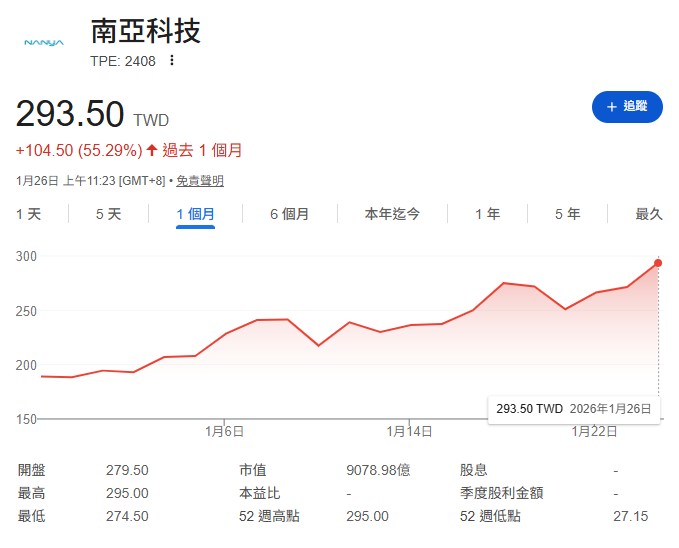
Task: Switch to 本年迄今 year-to-date view
Action: tap(392, 214)
